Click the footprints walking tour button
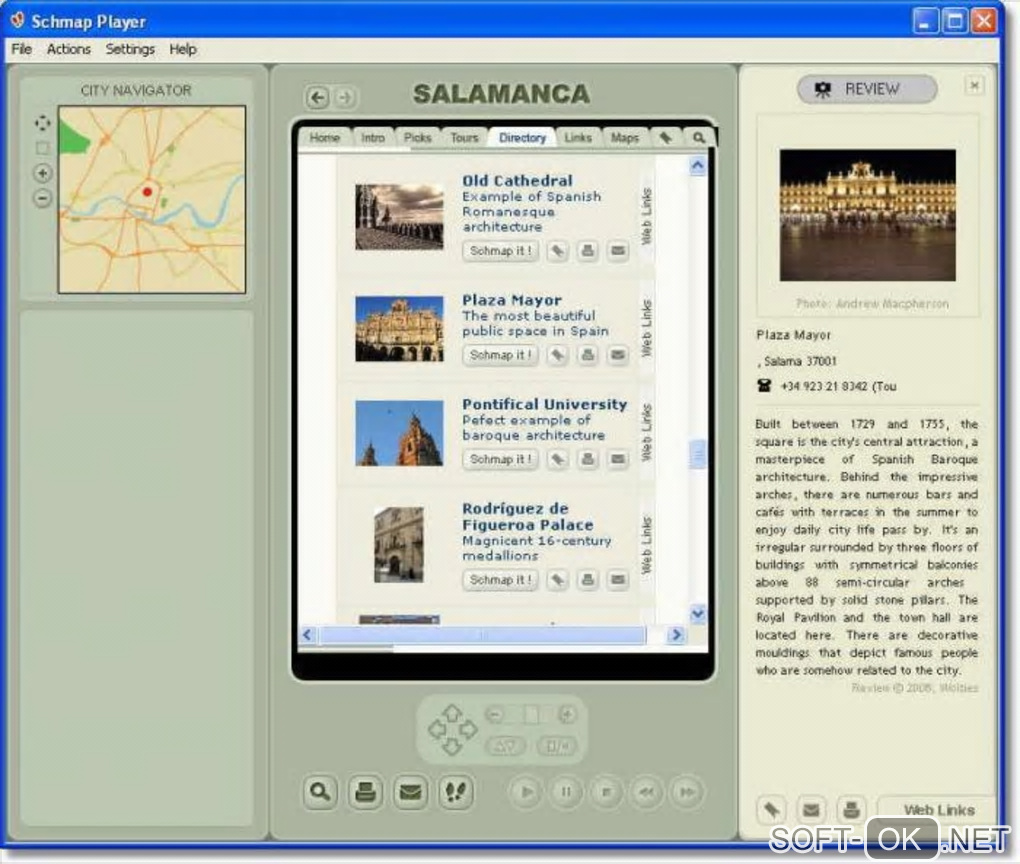Image resolution: width=1020 pixels, height=864 pixels. (455, 792)
